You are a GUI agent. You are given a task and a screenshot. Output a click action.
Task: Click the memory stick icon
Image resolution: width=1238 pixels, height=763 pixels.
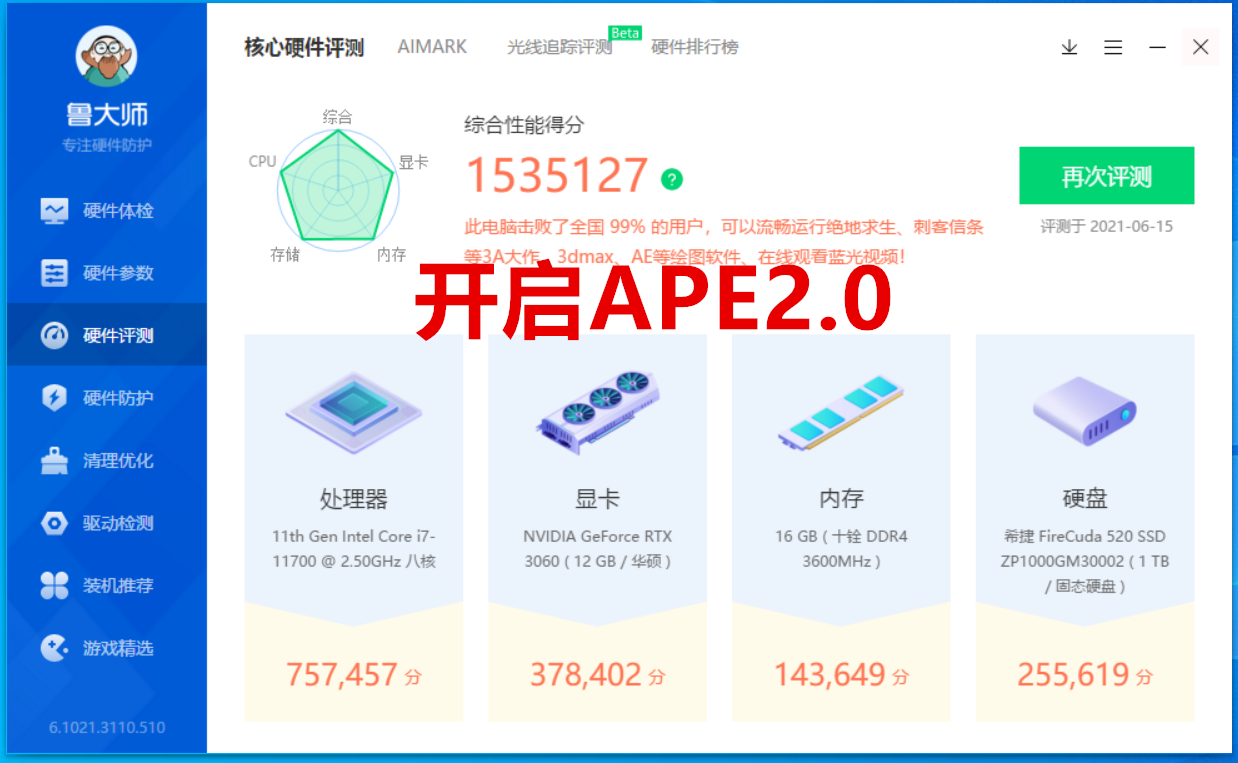(x=841, y=412)
